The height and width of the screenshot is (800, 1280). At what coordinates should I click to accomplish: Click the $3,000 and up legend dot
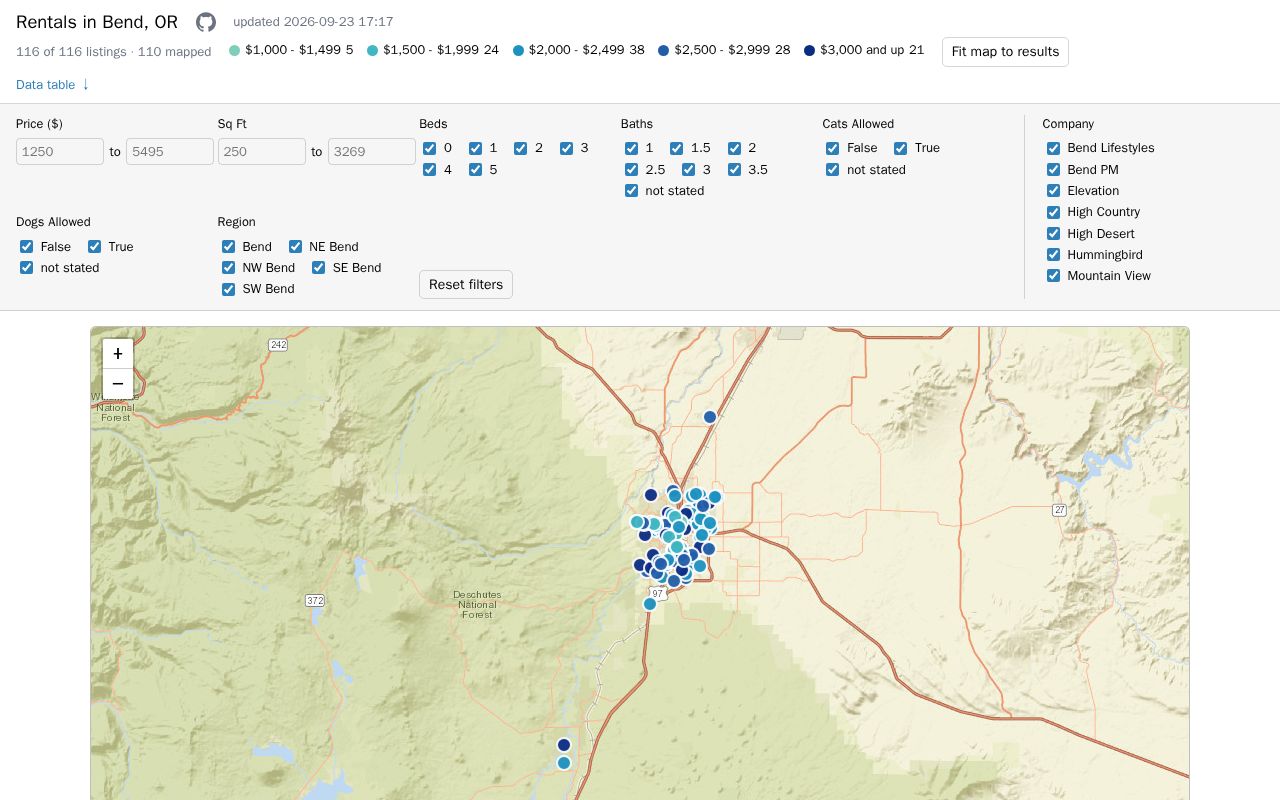(x=810, y=50)
